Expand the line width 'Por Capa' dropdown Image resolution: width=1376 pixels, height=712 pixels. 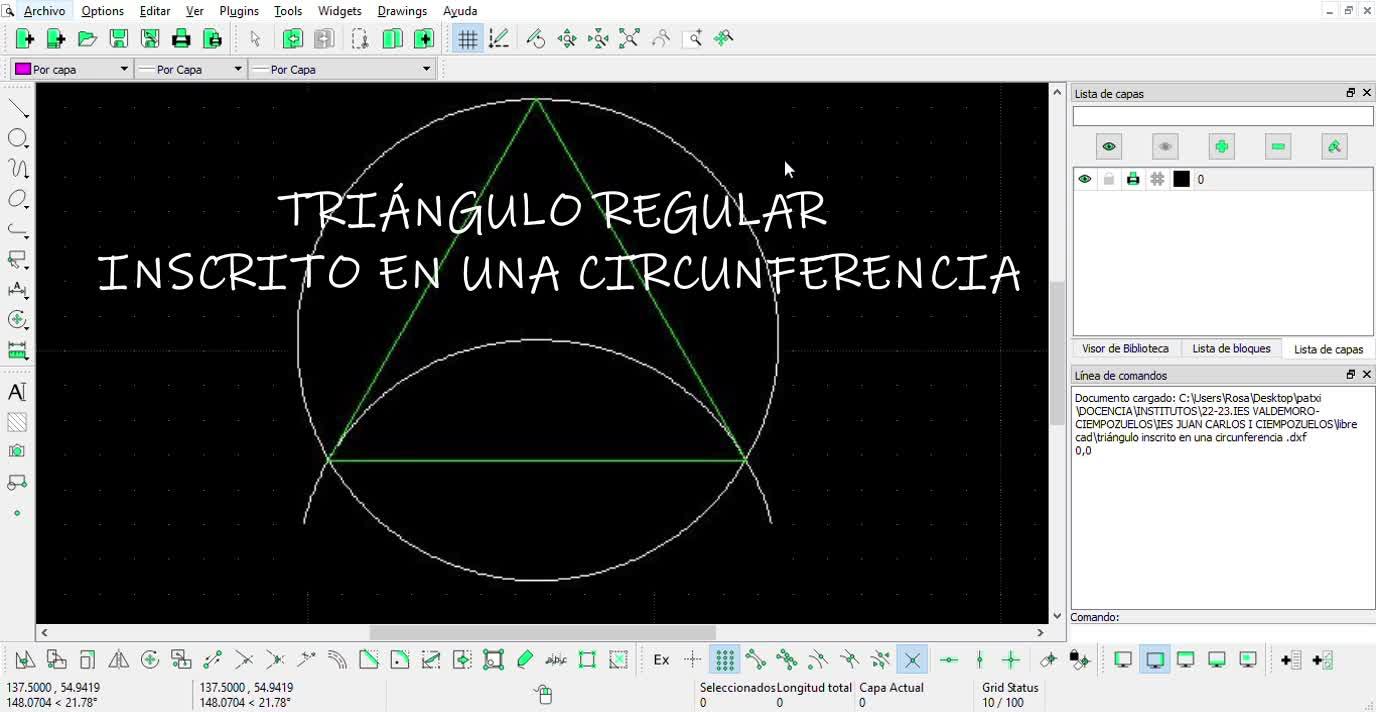190,69
